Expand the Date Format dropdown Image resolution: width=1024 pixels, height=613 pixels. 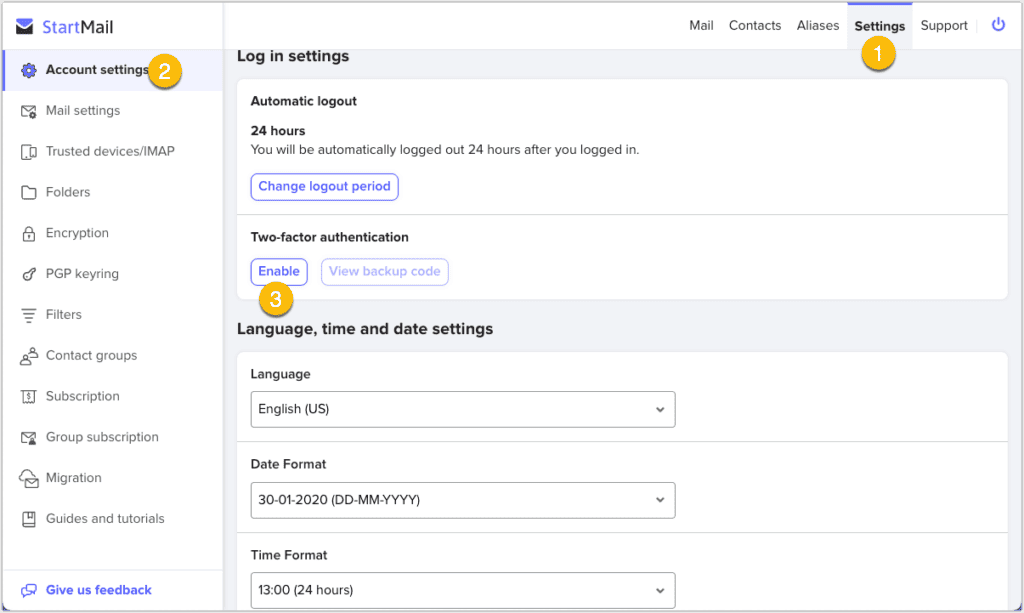click(462, 500)
